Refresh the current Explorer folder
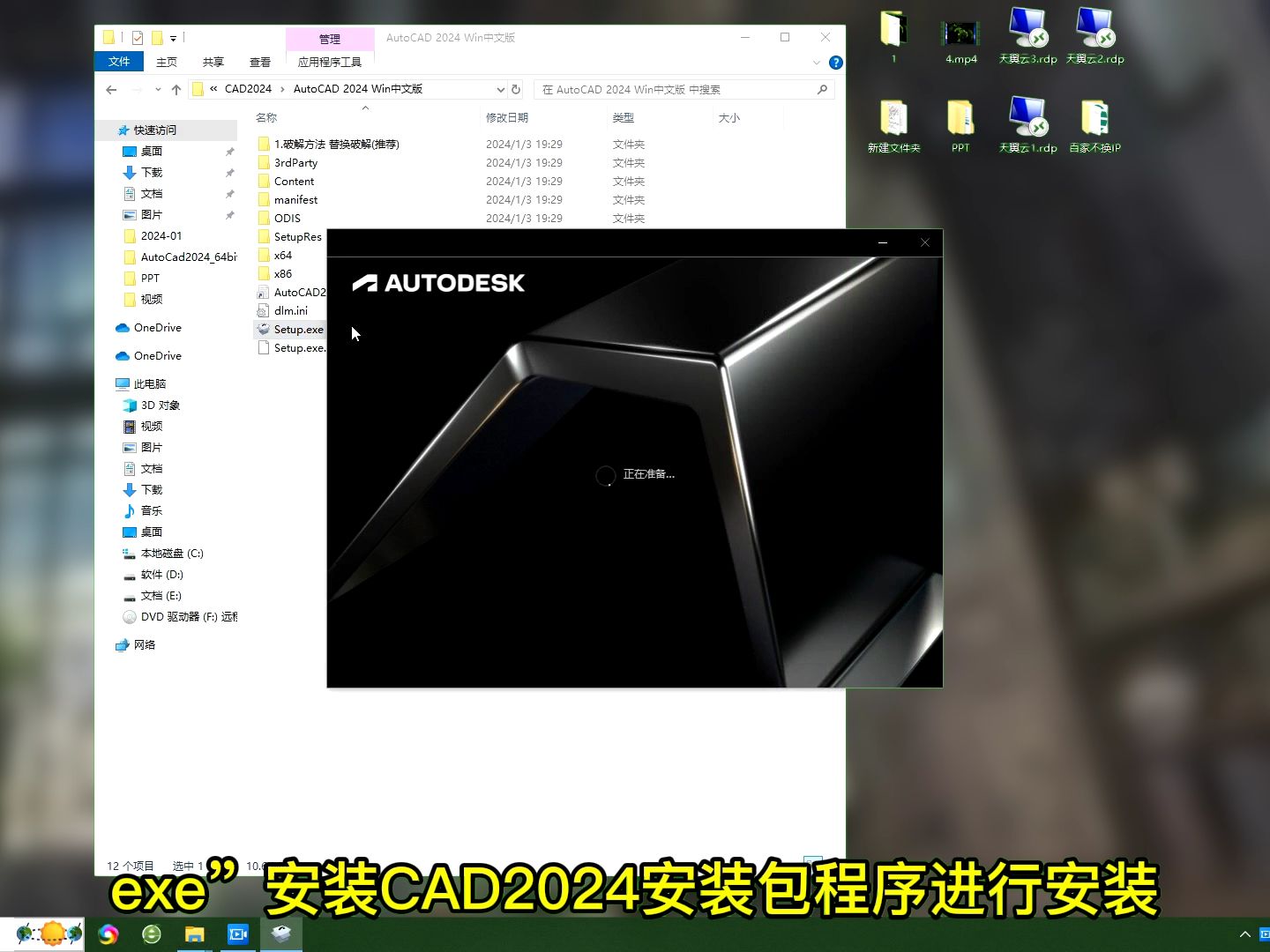Screen dimensions: 1270x952 point(517,89)
